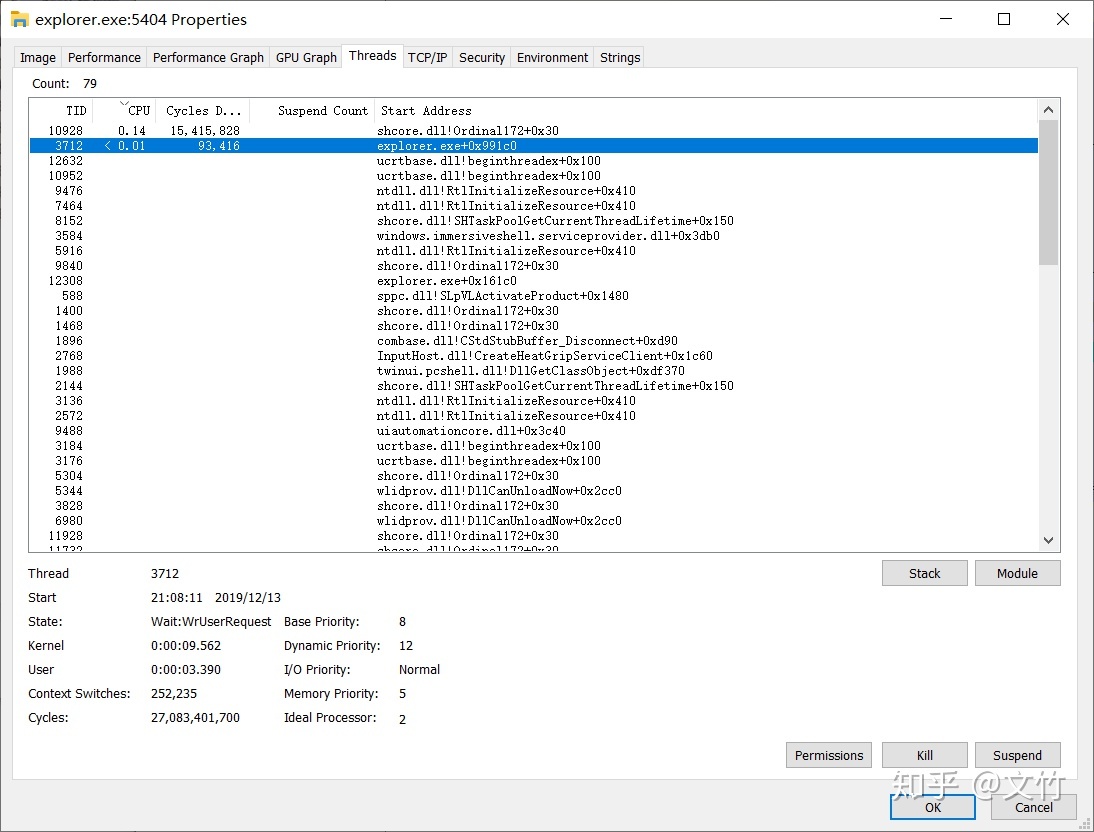Select thread 5344 wlidprov.dll row

click(534, 491)
